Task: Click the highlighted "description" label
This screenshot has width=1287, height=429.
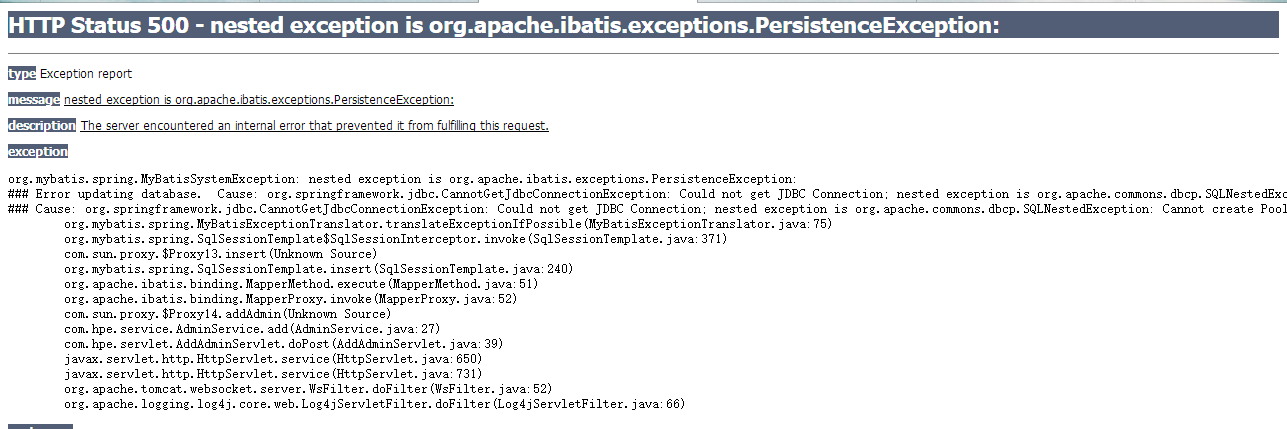Action: click(42, 125)
